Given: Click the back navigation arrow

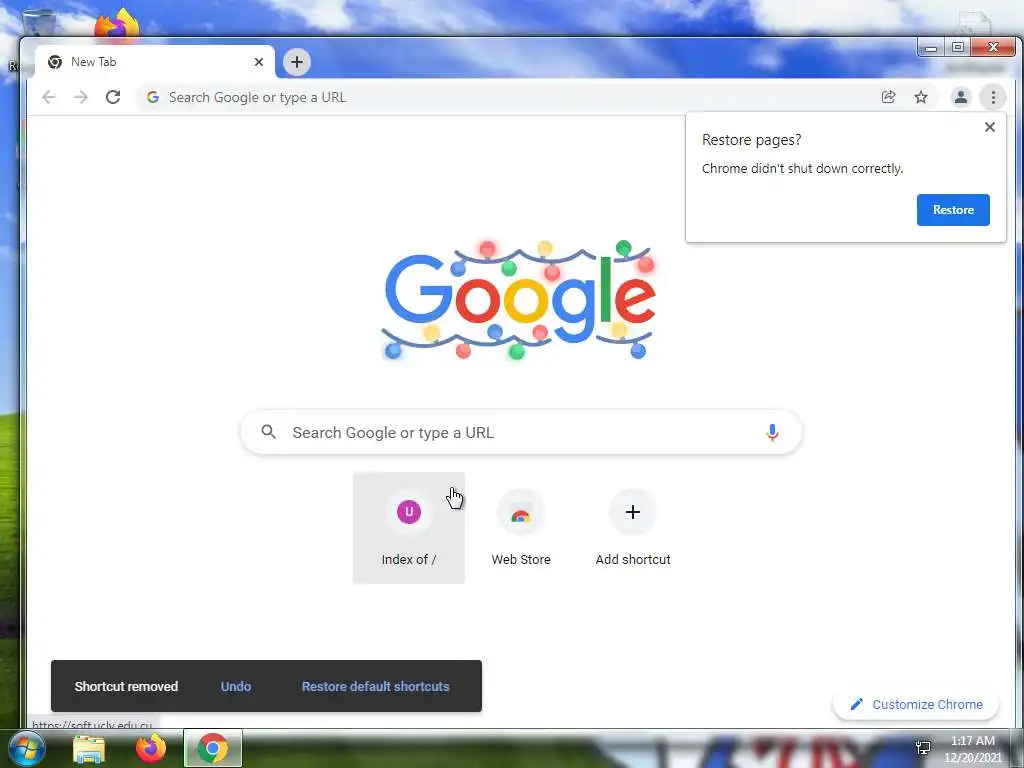Looking at the screenshot, I should (48, 97).
